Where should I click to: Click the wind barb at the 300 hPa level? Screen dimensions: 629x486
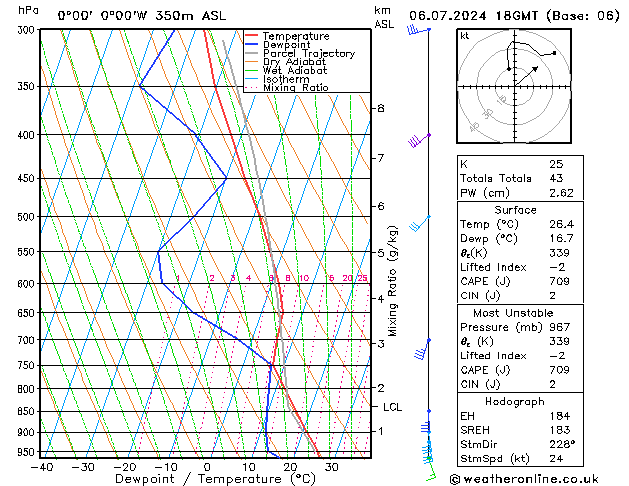[x=418, y=30]
